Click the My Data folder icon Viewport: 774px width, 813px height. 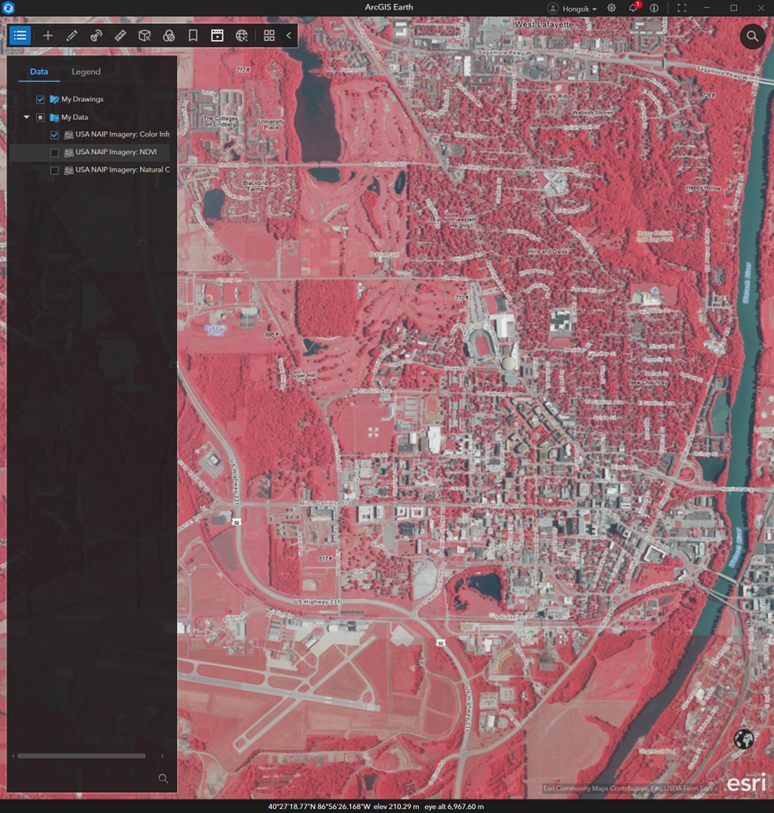[x=54, y=118]
